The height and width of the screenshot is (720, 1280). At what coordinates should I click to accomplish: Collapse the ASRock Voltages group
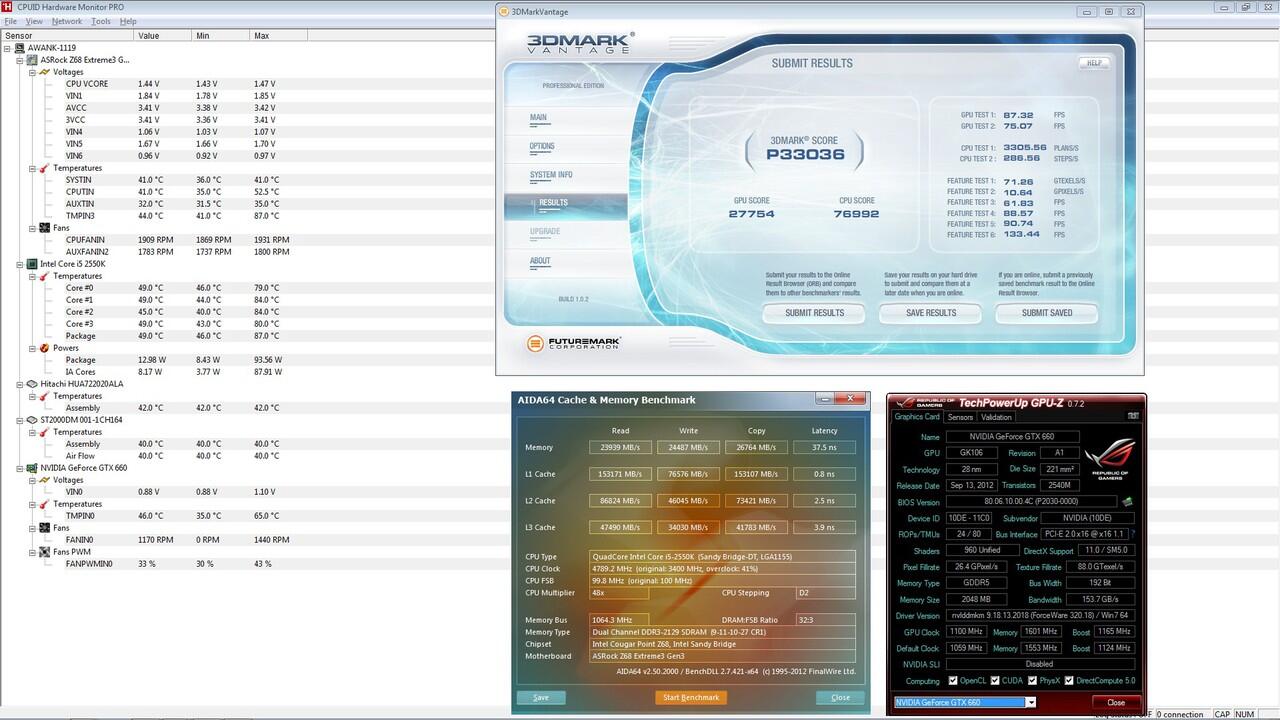32,72
